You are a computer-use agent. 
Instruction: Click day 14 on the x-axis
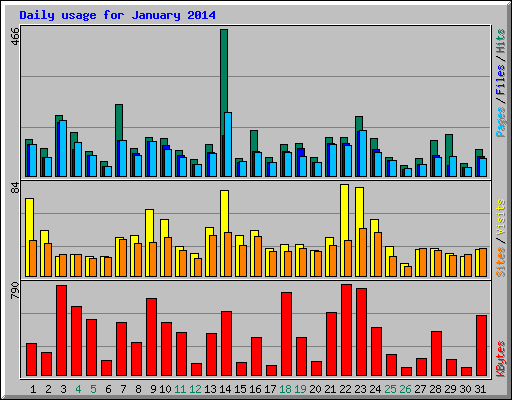pyautogui.click(x=225, y=389)
